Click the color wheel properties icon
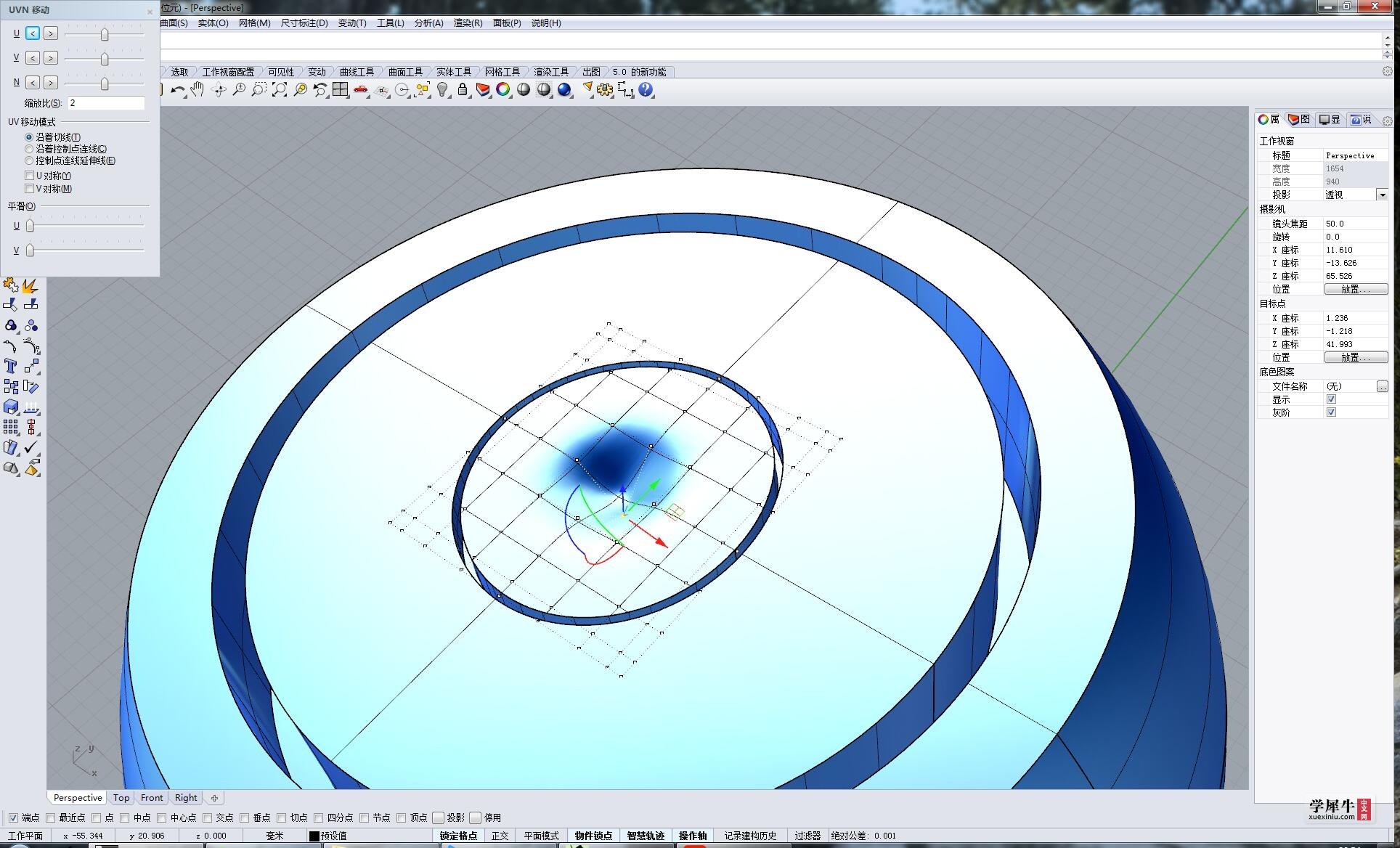 click(x=503, y=90)
